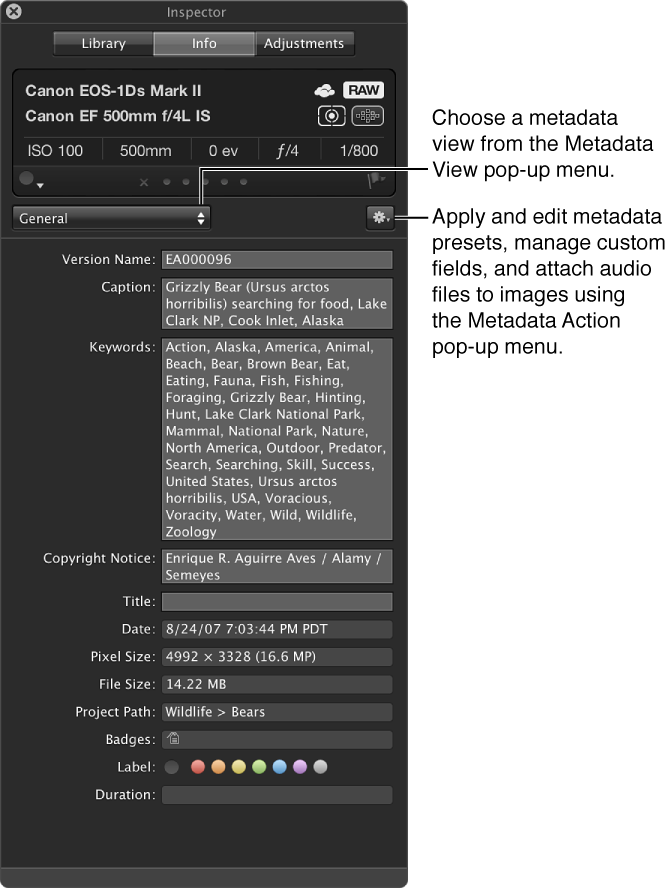Image resolution: width=668 pixels, height=890 pixels.
Task: Reject the image with the X rating
Action: [x=144, y=182]
